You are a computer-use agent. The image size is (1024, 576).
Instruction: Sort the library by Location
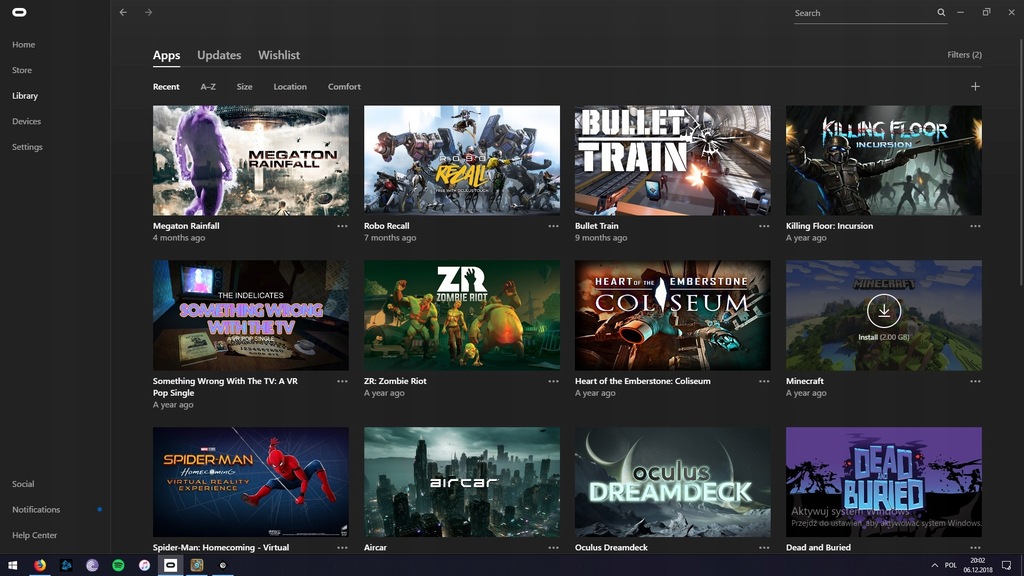pyautogui.click(x=290, y=86)
